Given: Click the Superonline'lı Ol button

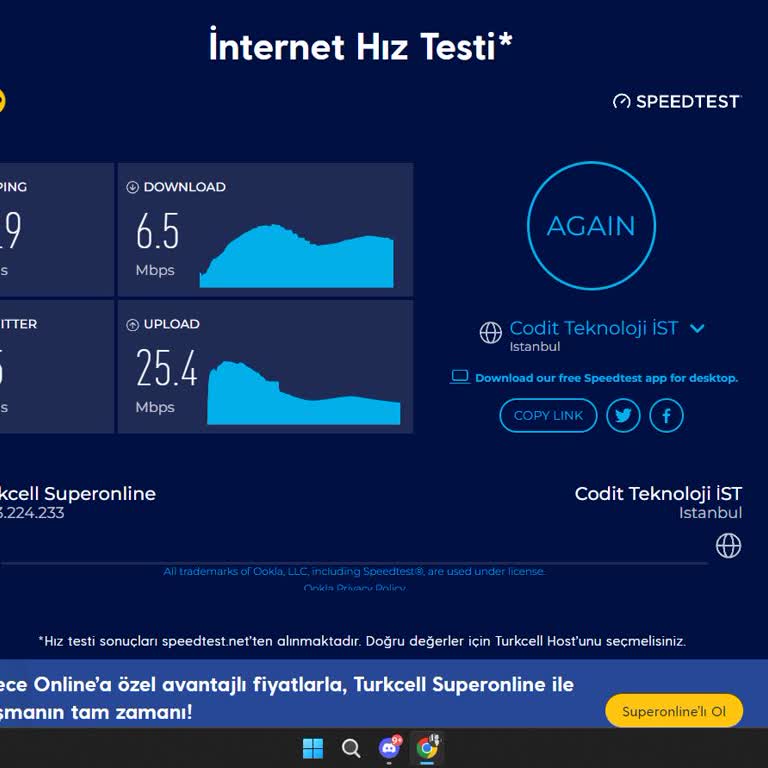Looking at the screenshot, I should (x=674, y=711).
